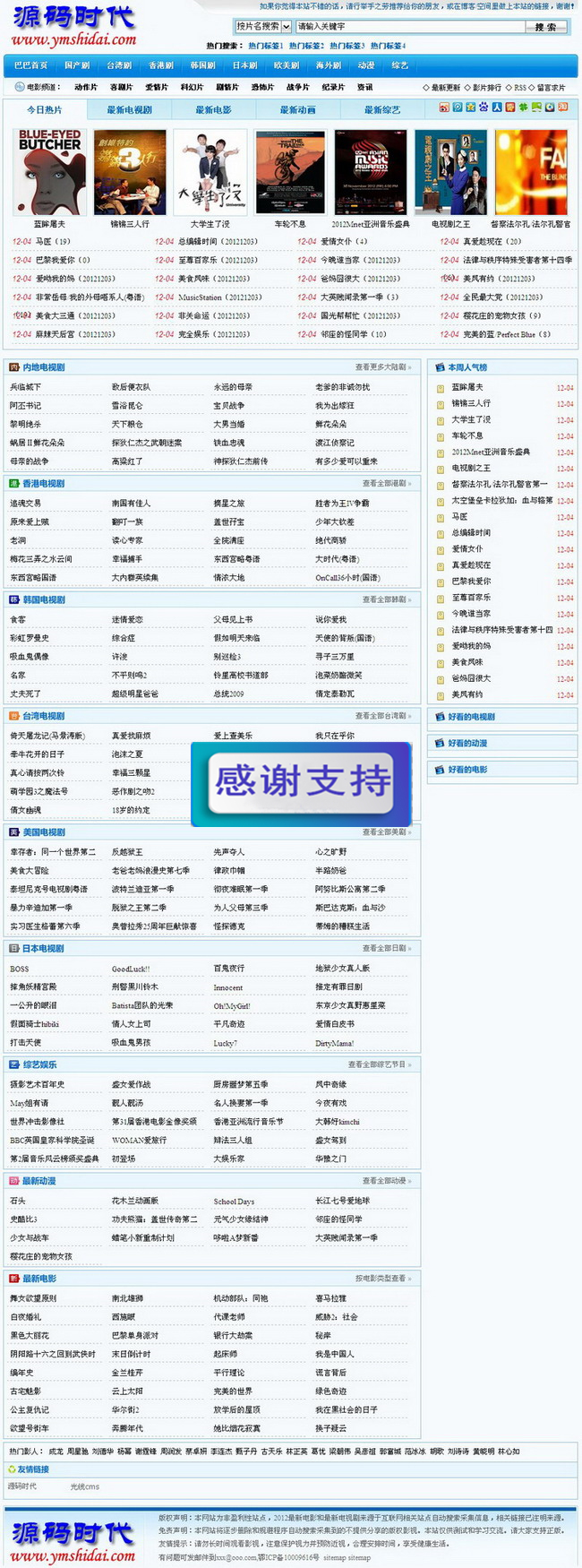Click the 好看的电影 panel icon

click(x=439, y=770)
